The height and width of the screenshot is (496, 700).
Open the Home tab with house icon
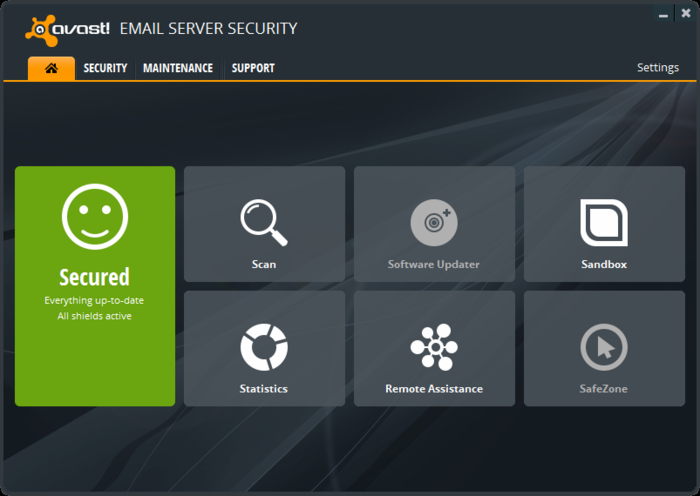coord(51,68)
